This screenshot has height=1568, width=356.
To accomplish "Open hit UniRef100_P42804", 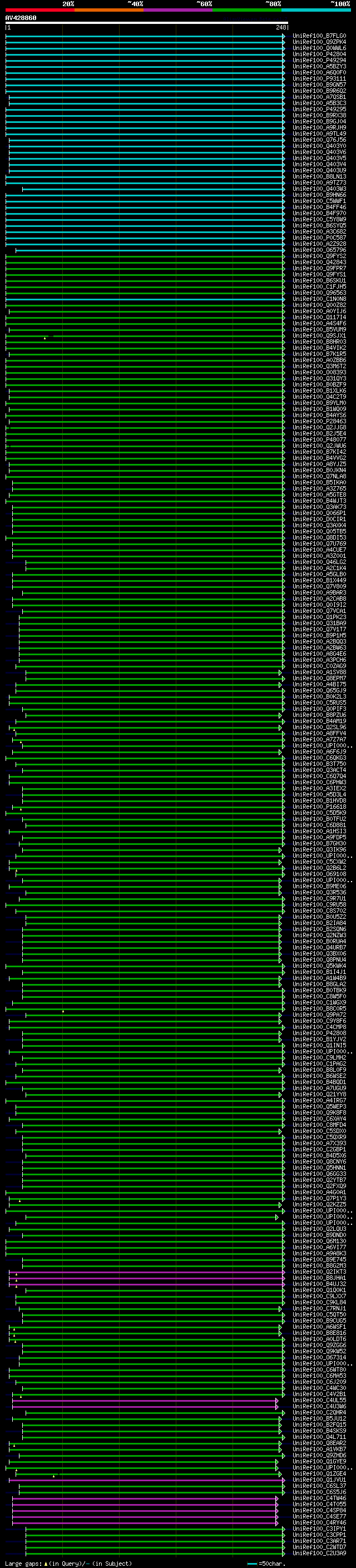I will (x=319, y=54).
